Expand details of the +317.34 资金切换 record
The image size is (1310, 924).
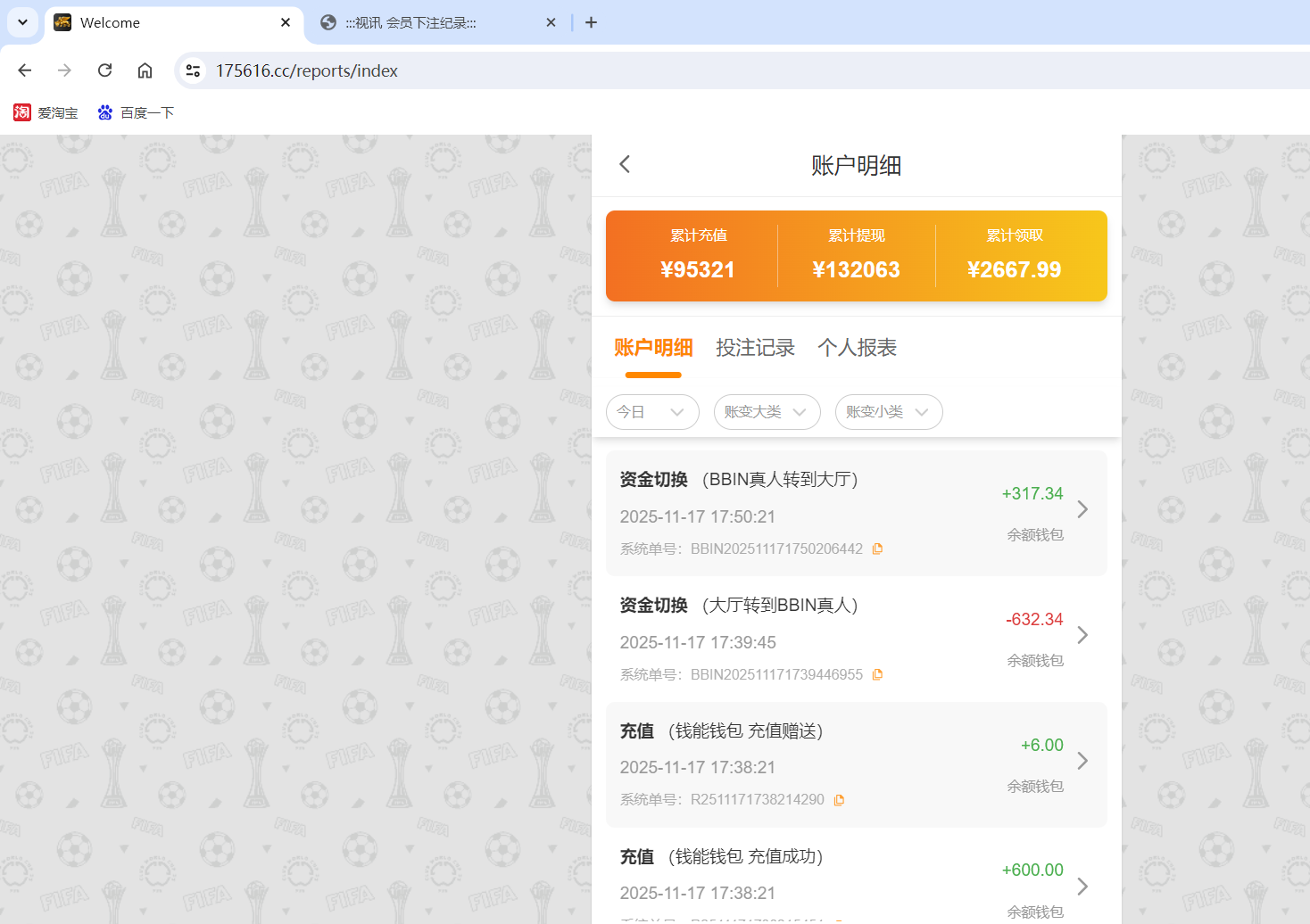pos(1082,509)
